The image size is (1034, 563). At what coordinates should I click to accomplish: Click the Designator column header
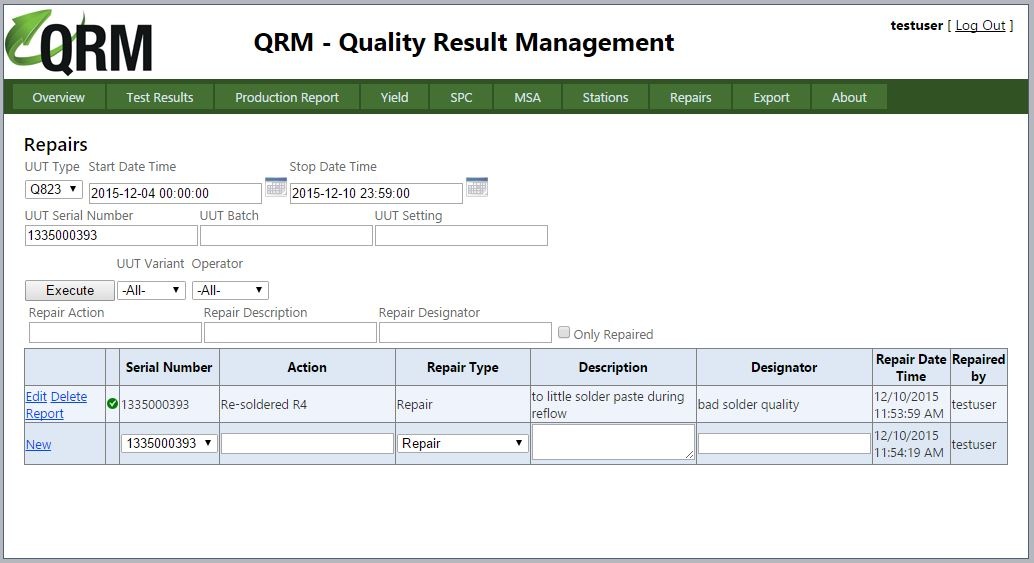(x=784, y=367)
